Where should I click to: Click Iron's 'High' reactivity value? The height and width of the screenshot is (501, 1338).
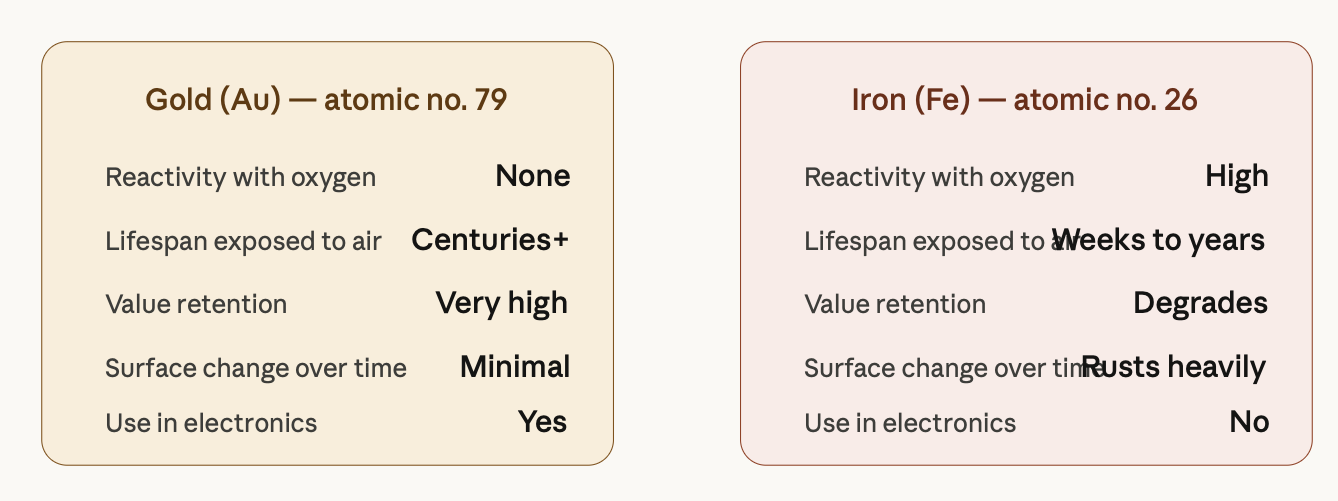coord(1237,177)
